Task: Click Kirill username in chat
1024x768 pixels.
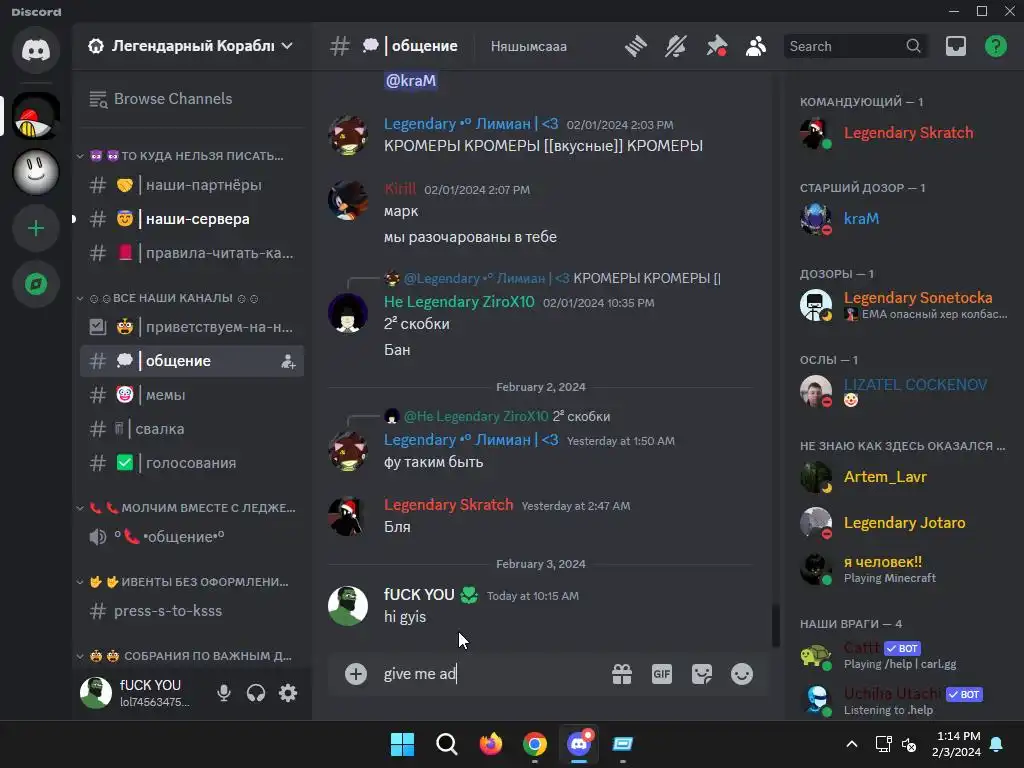Action: point(400,189)
